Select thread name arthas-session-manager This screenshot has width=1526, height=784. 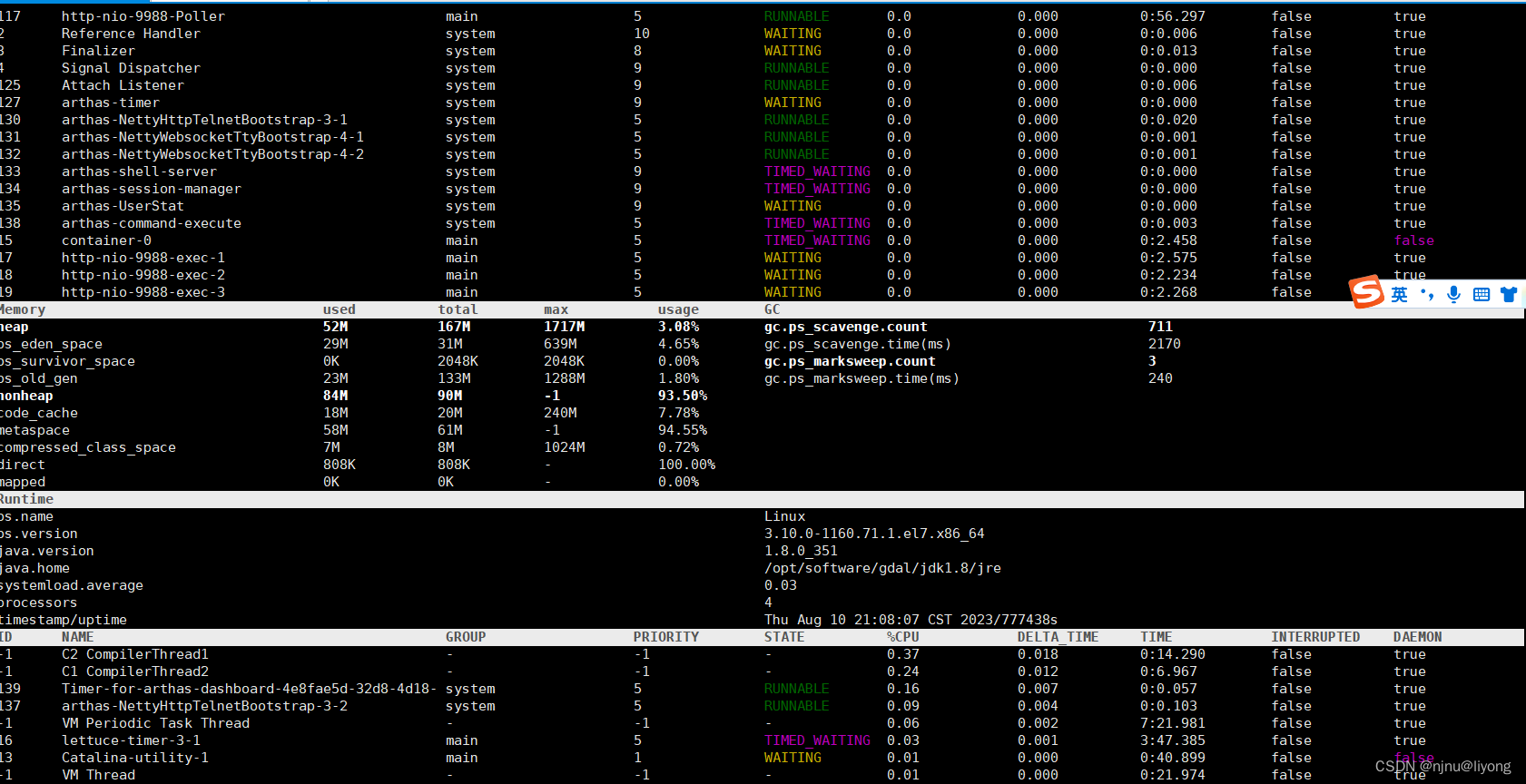[x=152, y=189]
